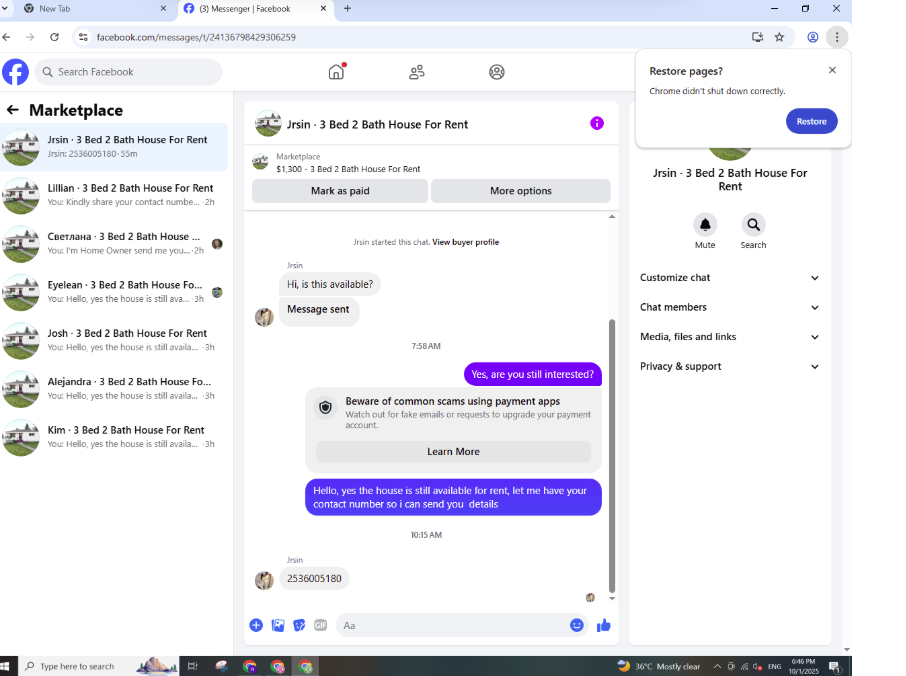The height and width of the screenshot is (676, 906).
Task: Click the chat header listing thumbnail
Action: point(268,123)
